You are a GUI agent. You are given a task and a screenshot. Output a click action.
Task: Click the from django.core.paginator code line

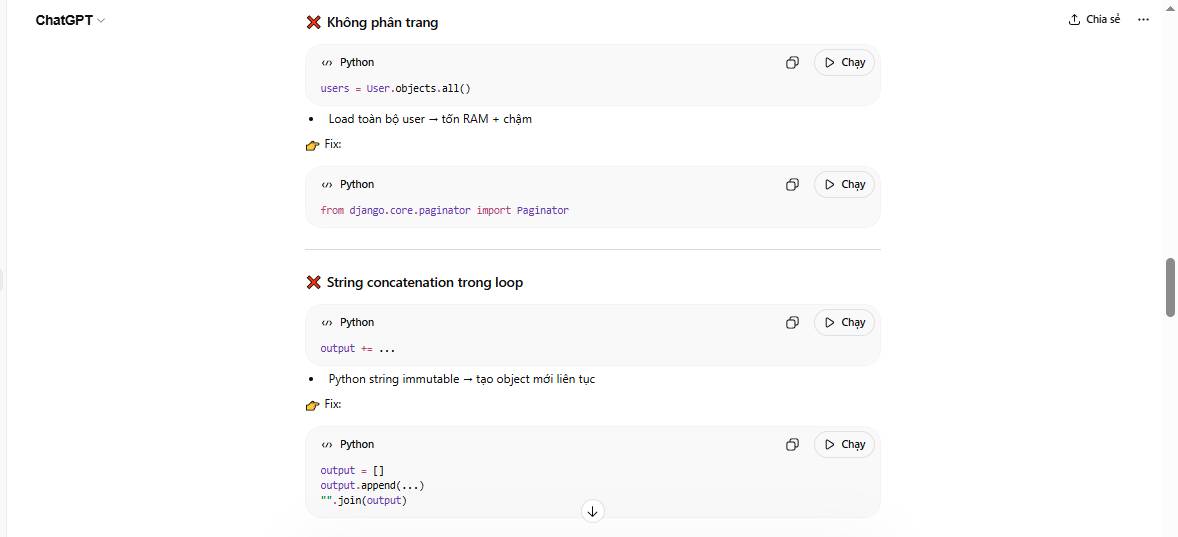pyautogui.click(x=444, y=210)
